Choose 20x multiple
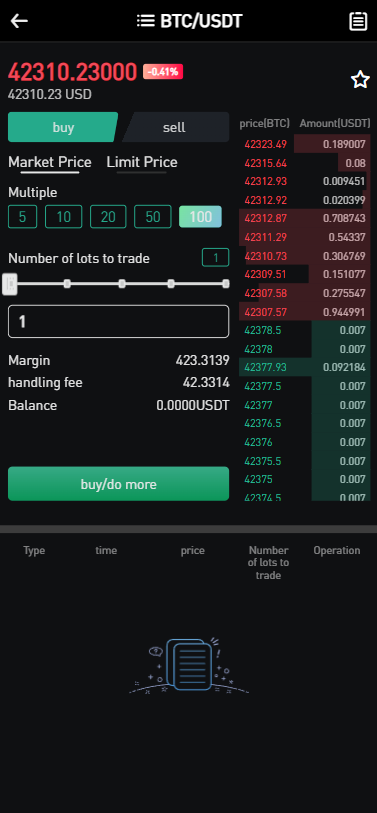The height and width of the screenshot is (813, 377). 108,217
